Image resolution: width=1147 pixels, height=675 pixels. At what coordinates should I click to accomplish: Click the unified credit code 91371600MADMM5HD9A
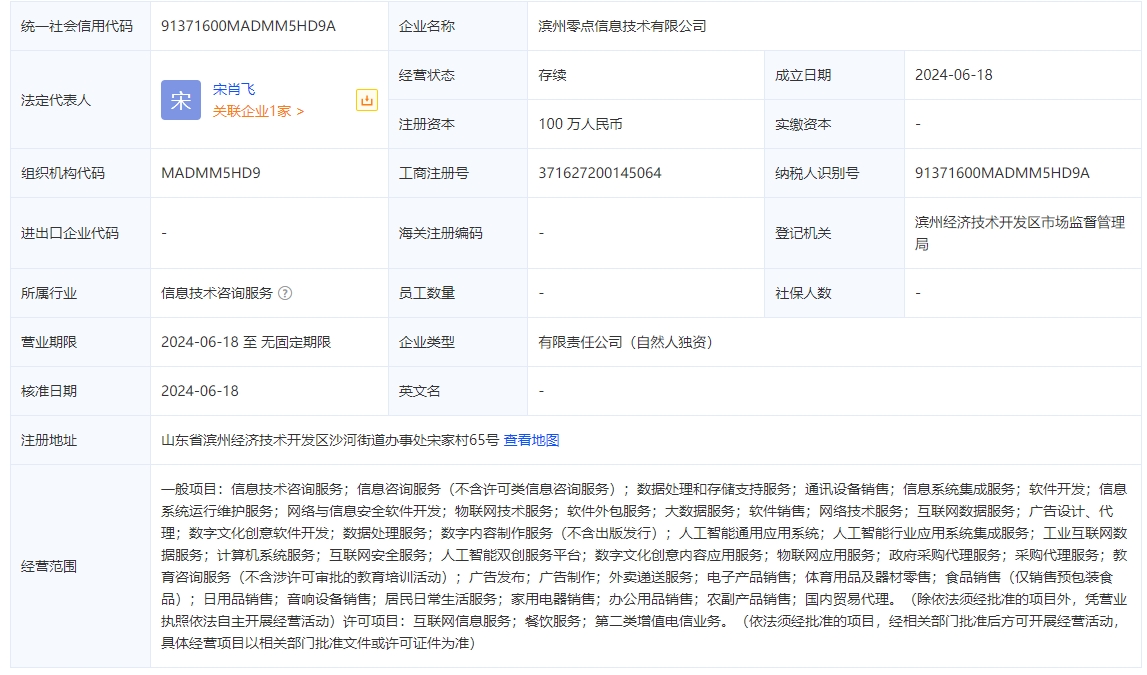point(248,26)
